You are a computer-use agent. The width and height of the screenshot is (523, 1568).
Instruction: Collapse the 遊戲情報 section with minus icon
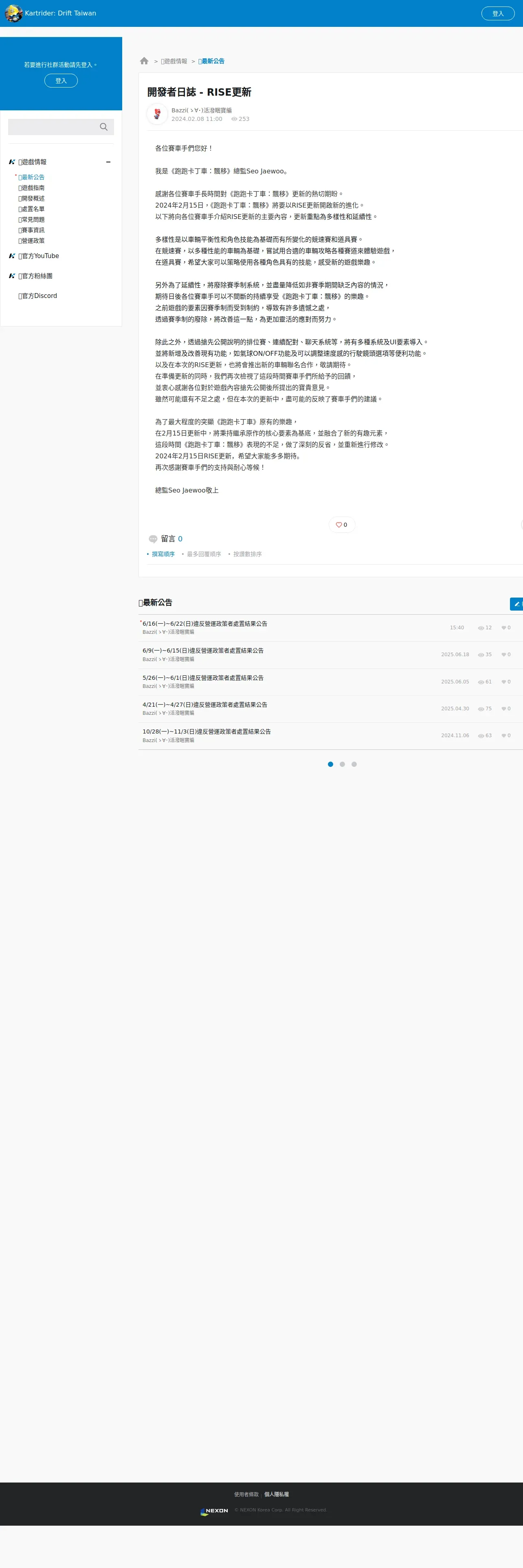(108, 162)
